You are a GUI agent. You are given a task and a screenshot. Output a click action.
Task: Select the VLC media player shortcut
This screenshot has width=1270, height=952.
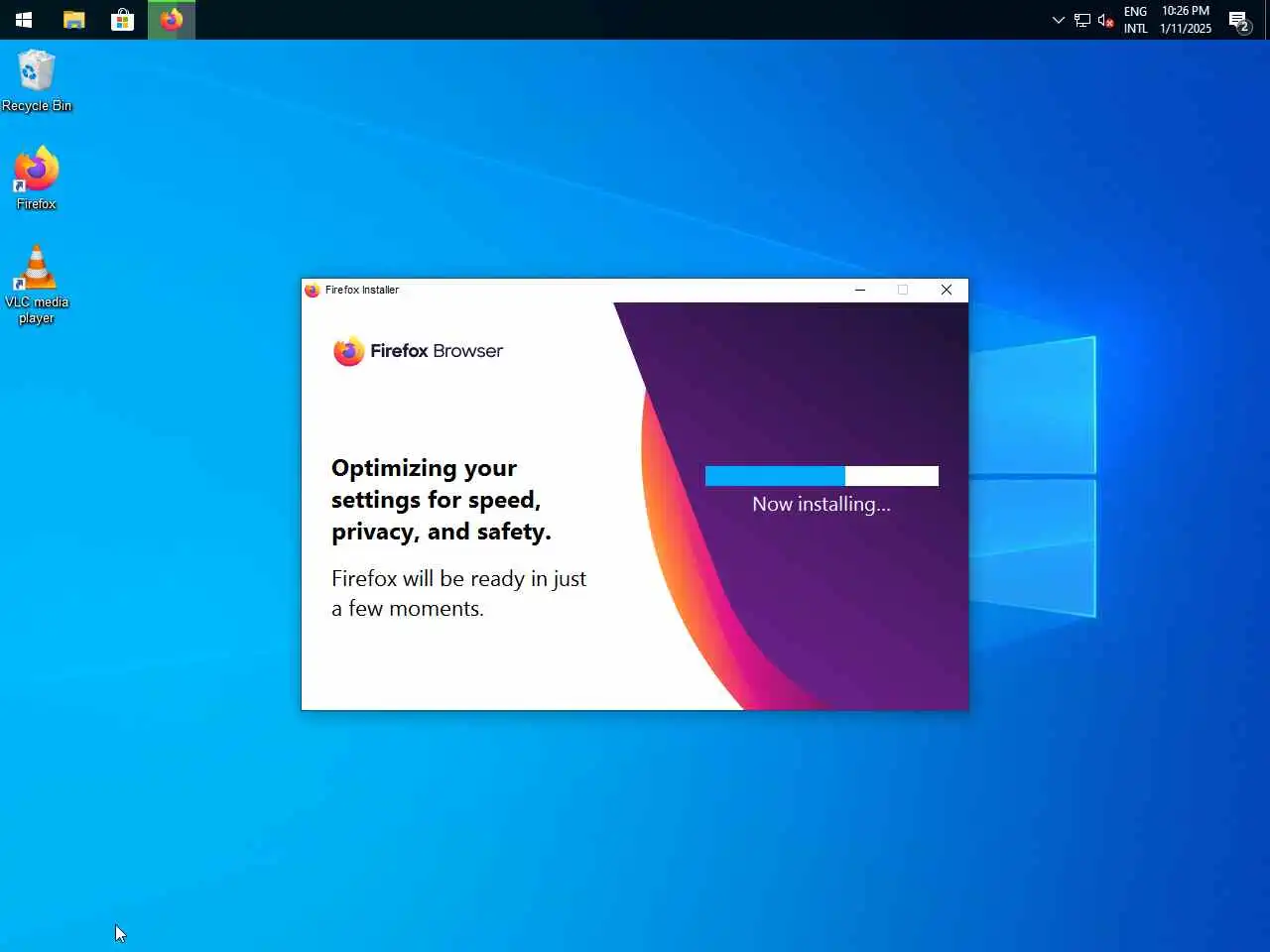click(37, 284)
